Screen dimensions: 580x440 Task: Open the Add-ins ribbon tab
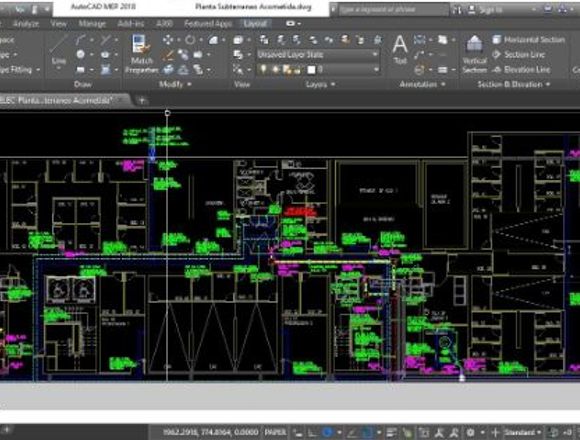pyautogui.click(x=131, y=24)
